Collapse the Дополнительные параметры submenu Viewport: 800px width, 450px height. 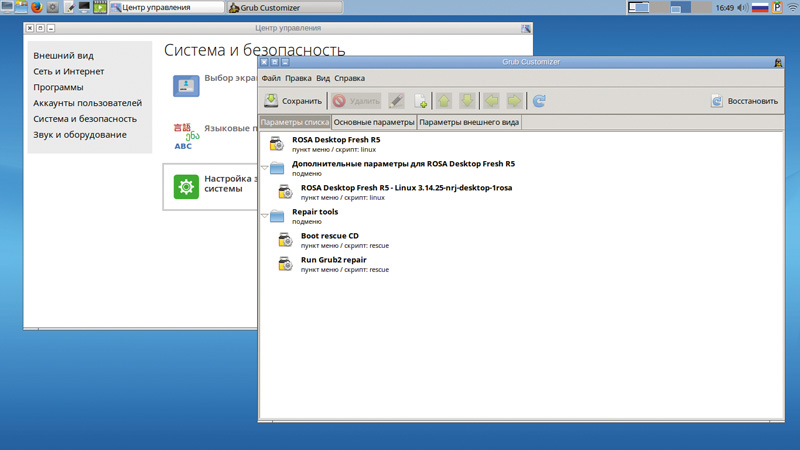pos(264,167)
